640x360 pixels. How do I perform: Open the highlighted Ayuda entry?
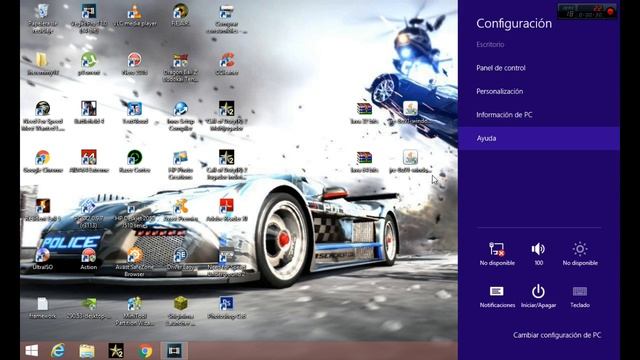click(539, 138)
